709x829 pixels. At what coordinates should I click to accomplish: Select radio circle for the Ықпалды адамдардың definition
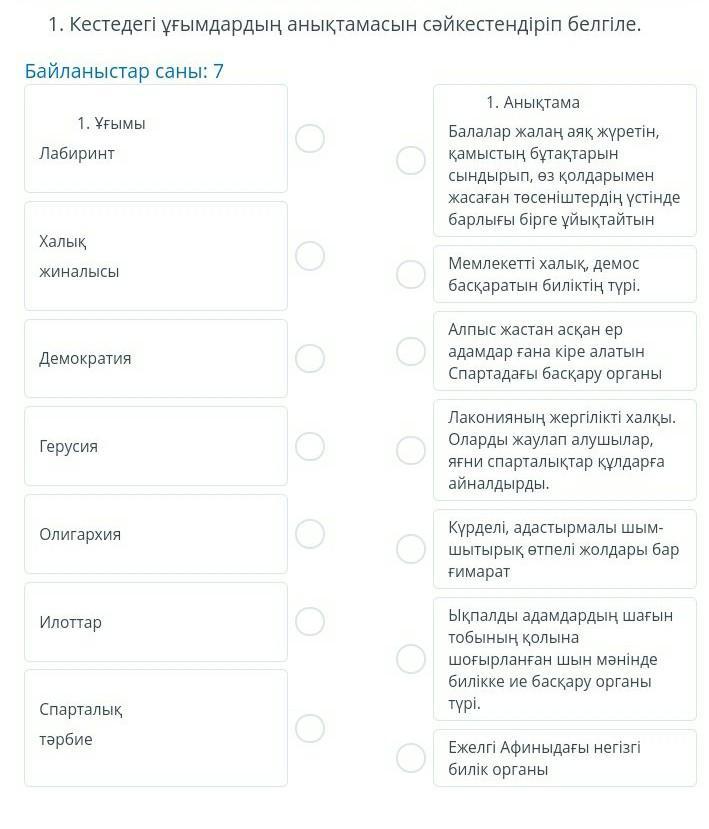pyautogui.click(x=411, y=659)
